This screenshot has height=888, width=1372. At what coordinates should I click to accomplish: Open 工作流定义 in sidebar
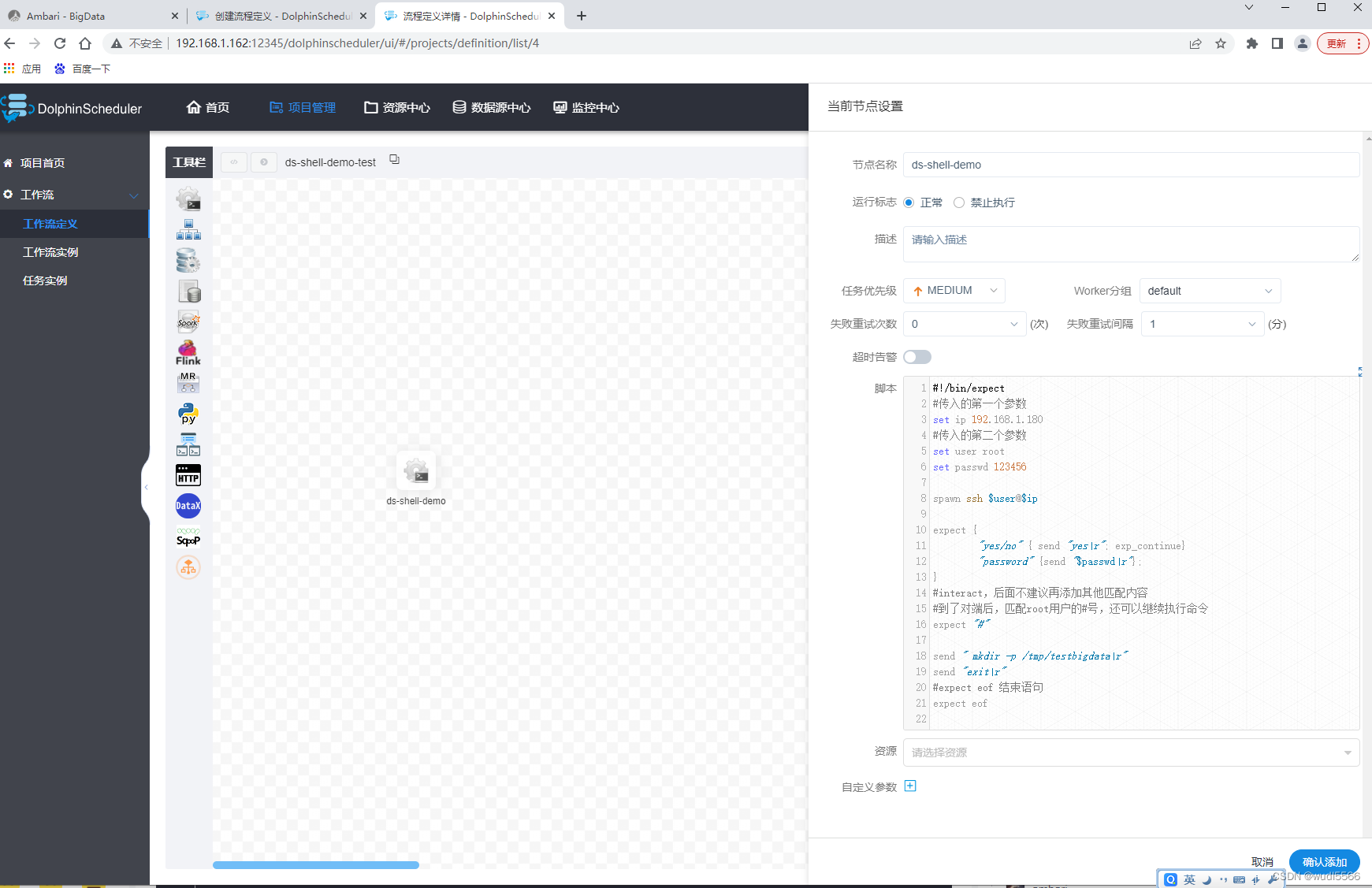50,224
